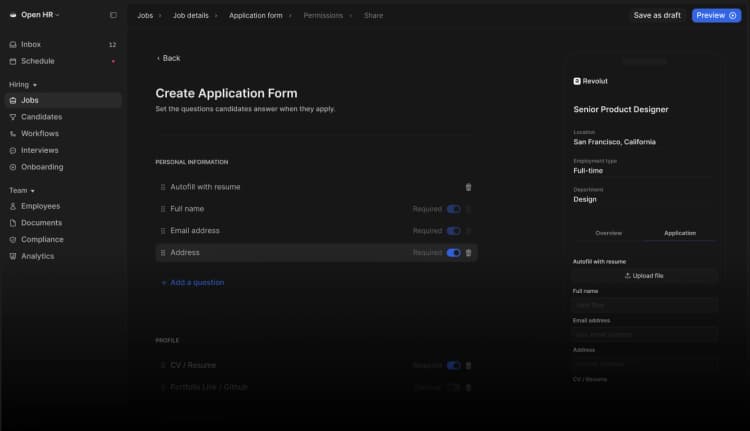Click the Jobs briefcase icon
This screenshot has width=750, height=431.
pyautogui.click(x=13, y=100)
